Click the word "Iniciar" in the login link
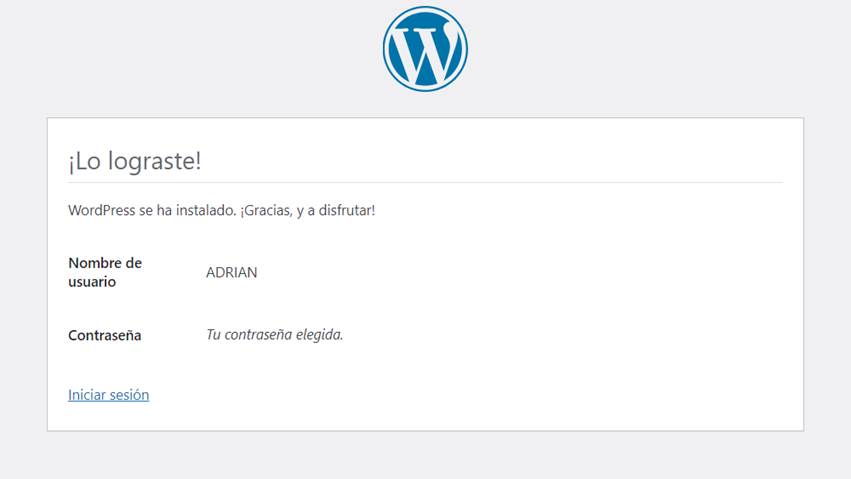This screenshot has height=479, width=851. 87,395
